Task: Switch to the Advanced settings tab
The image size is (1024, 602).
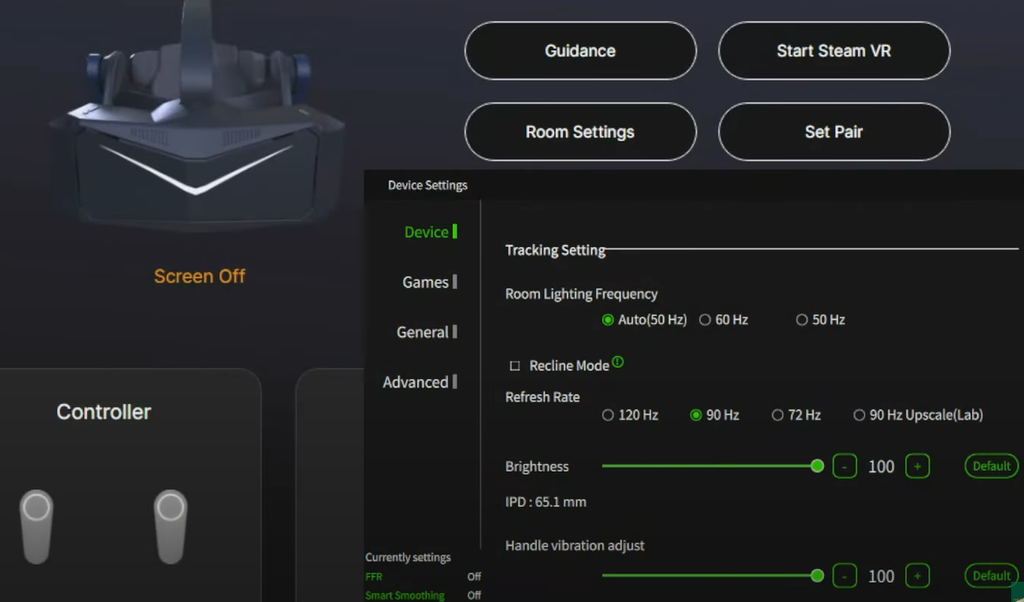Action: click(416, 382)
